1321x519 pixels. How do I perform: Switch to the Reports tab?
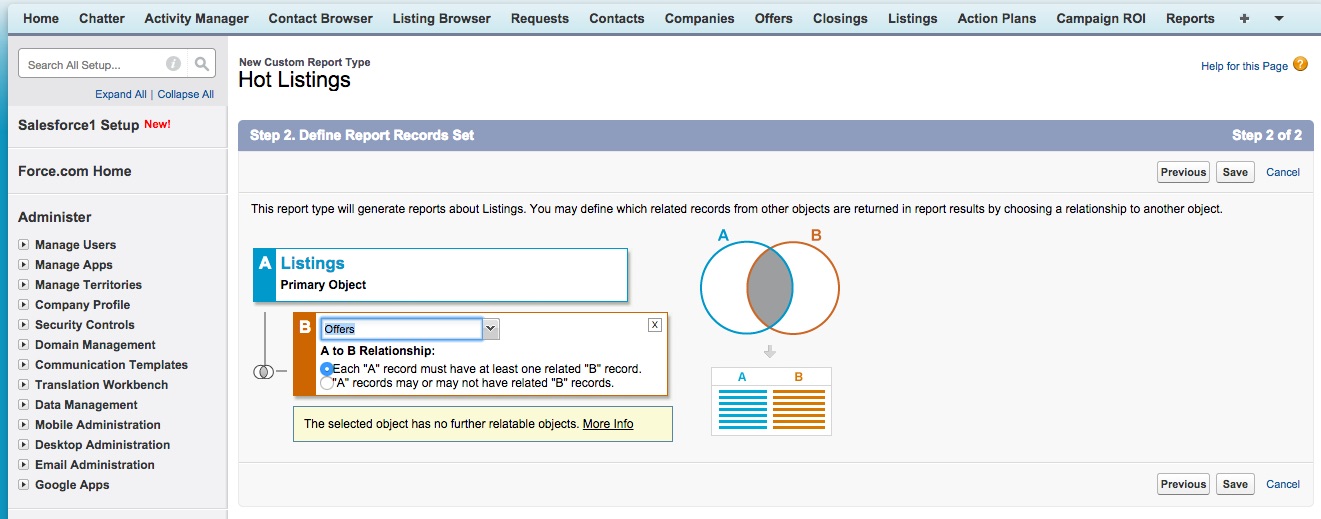[1190, 18]
